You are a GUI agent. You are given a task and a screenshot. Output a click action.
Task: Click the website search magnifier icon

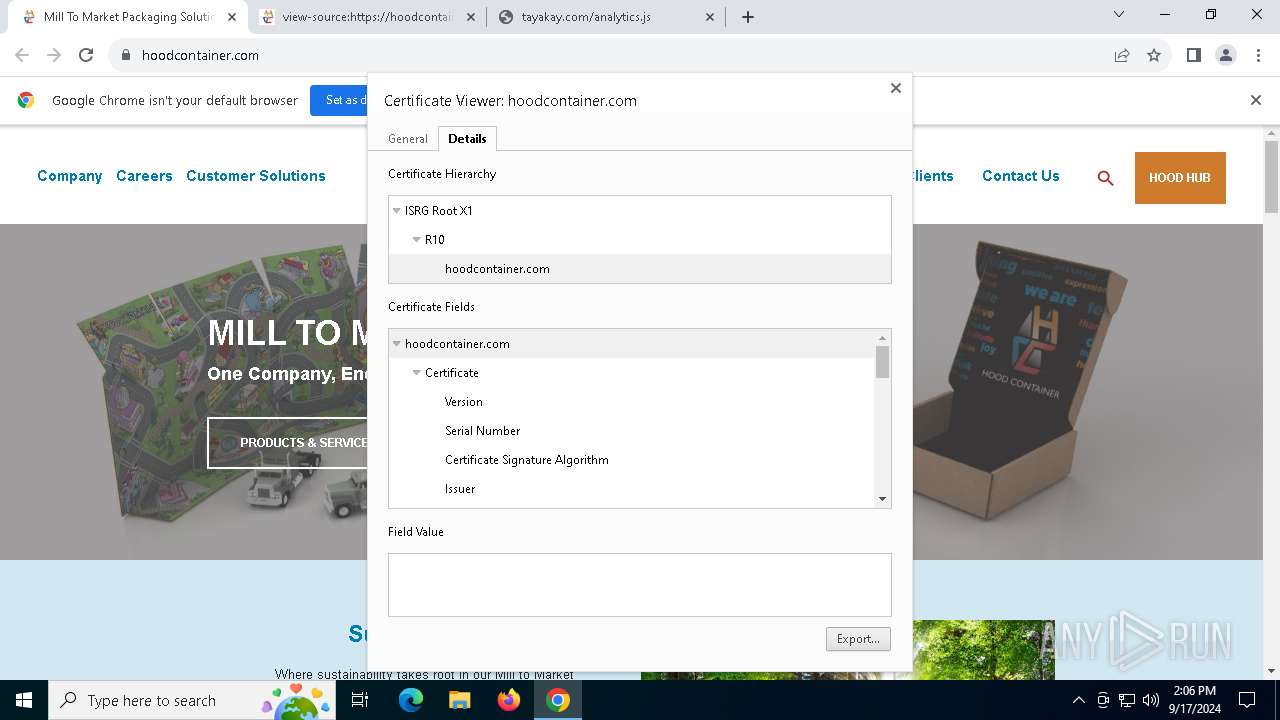[x=1105, y=178]
